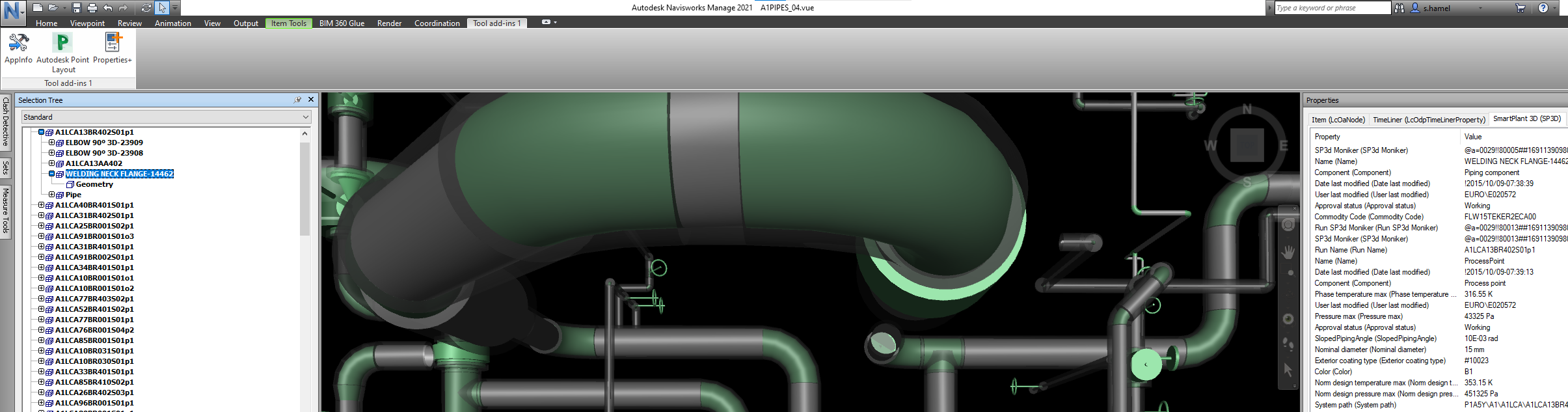Select the Walk footsteps tool in navigation bar

click(1288, 344)
